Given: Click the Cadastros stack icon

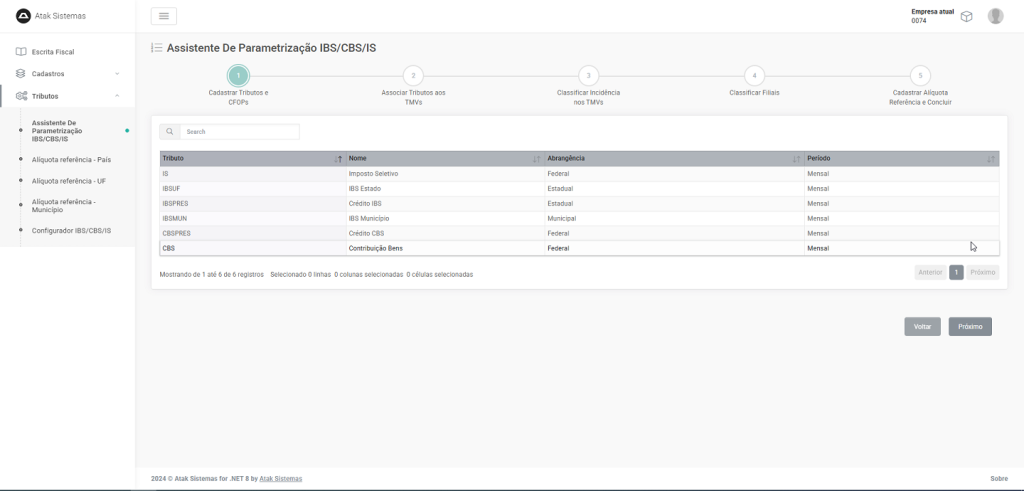Looking at the screenshot, I should pyautogui.click(x=21, y=73).
